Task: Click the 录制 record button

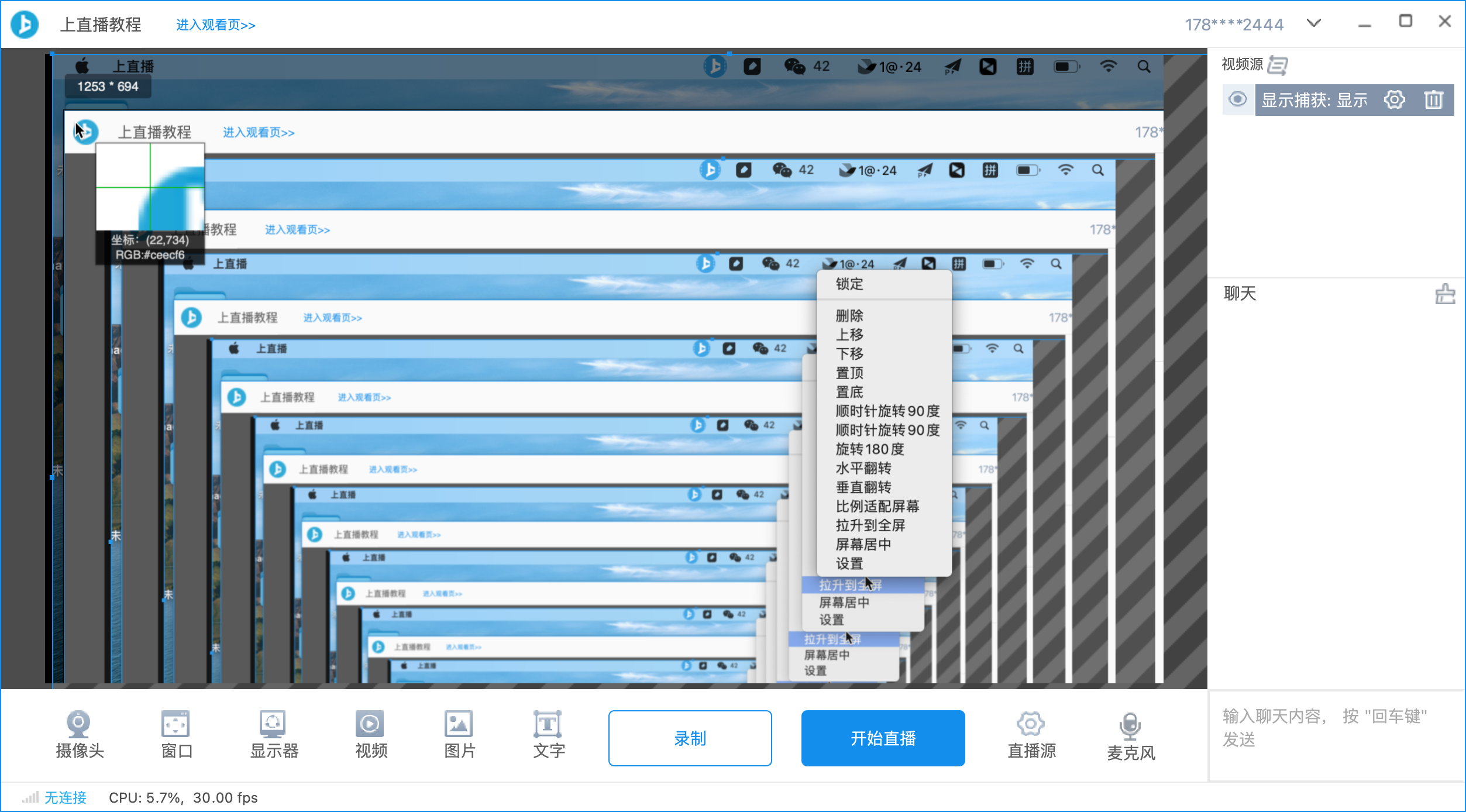Action: tap(690, 738)
